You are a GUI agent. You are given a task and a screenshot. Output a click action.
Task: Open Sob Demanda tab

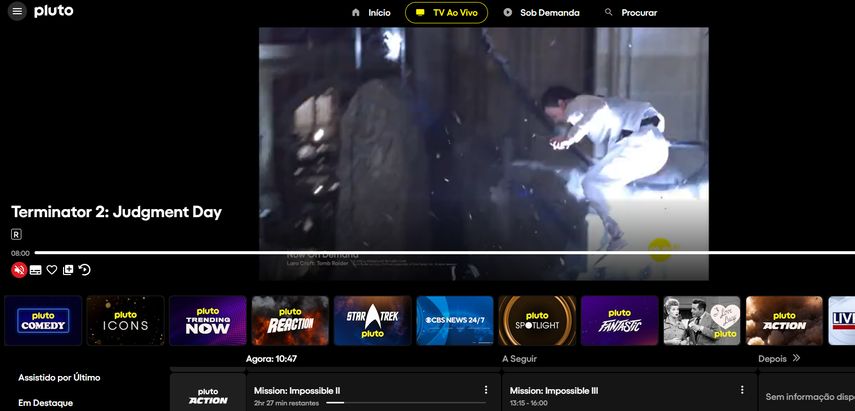[x=541, y=13]
